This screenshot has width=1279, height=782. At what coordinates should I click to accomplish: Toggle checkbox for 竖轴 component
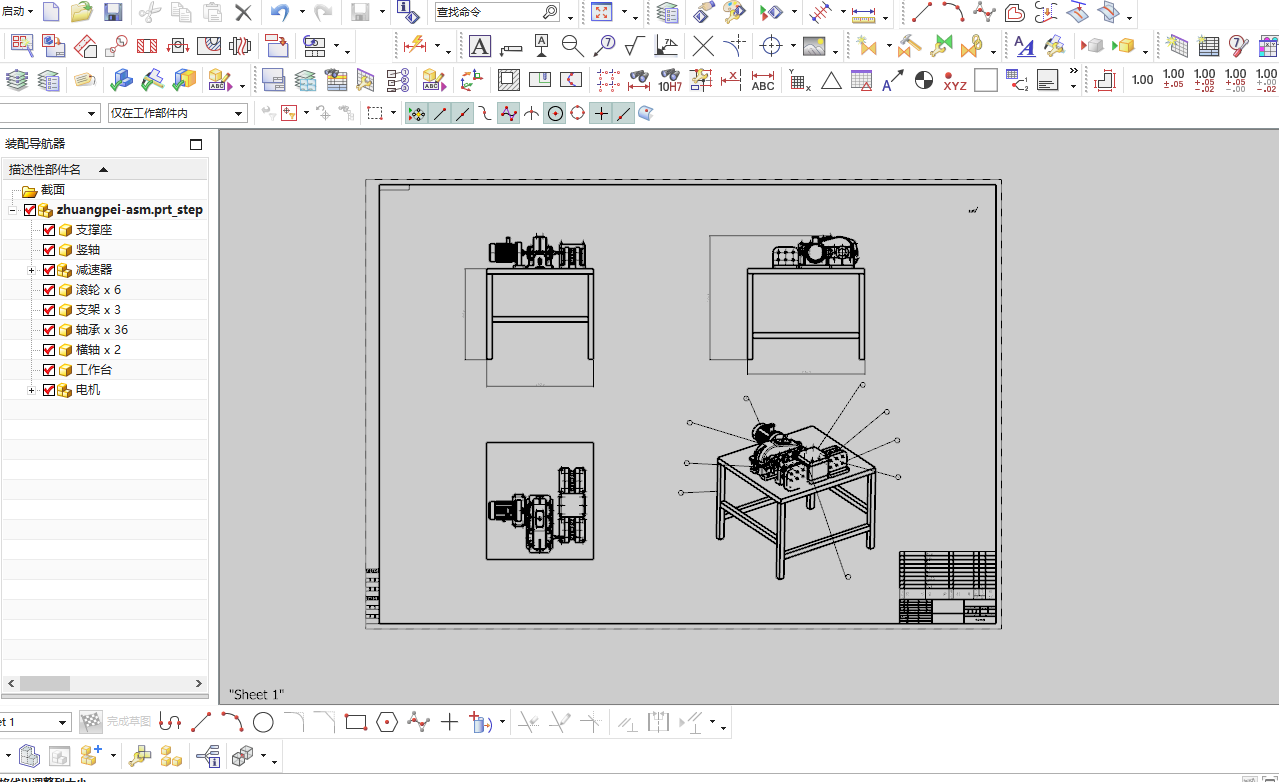(x=49, y=250)
